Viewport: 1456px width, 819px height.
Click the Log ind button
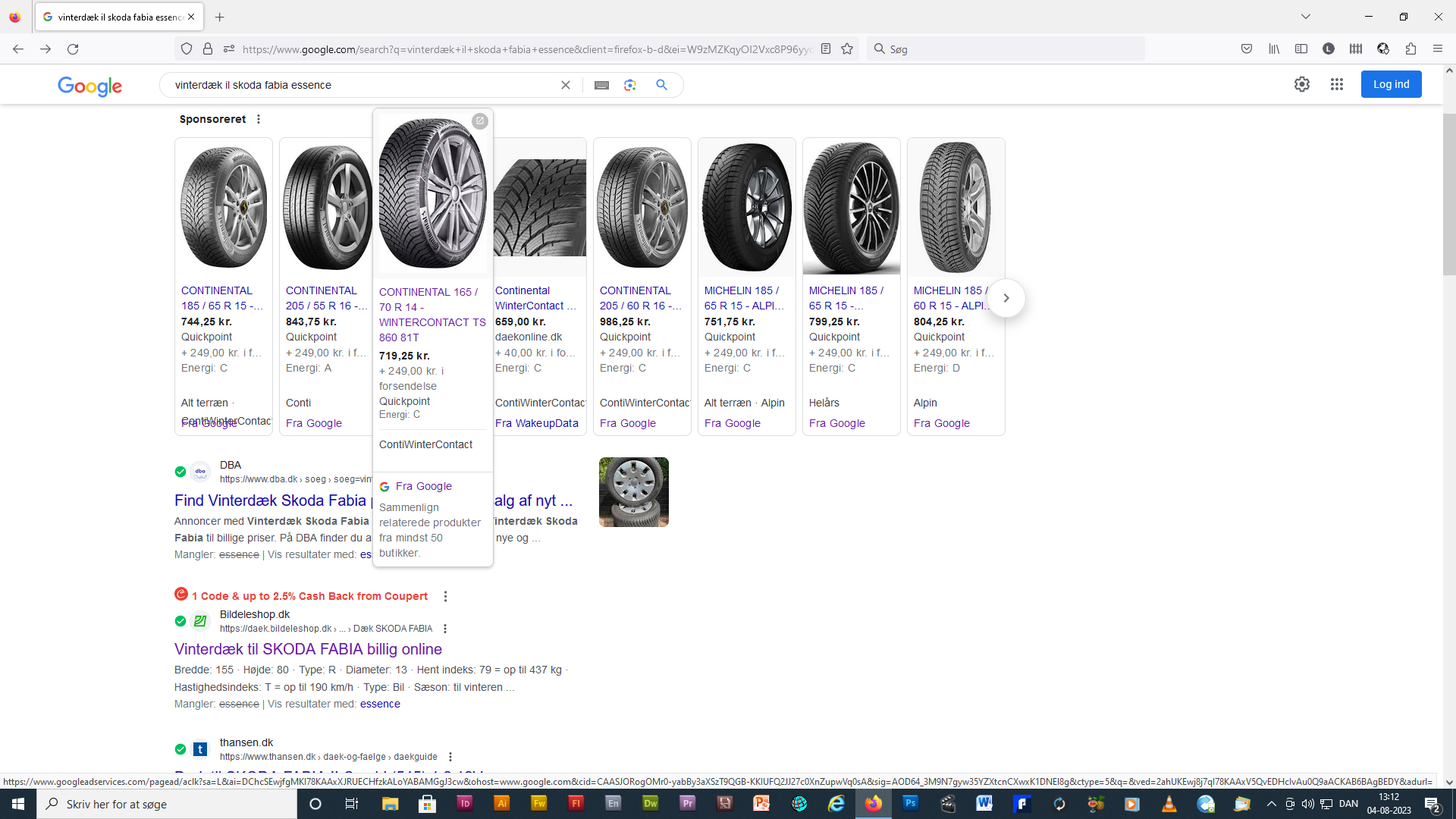click(x=1392, y=84)
